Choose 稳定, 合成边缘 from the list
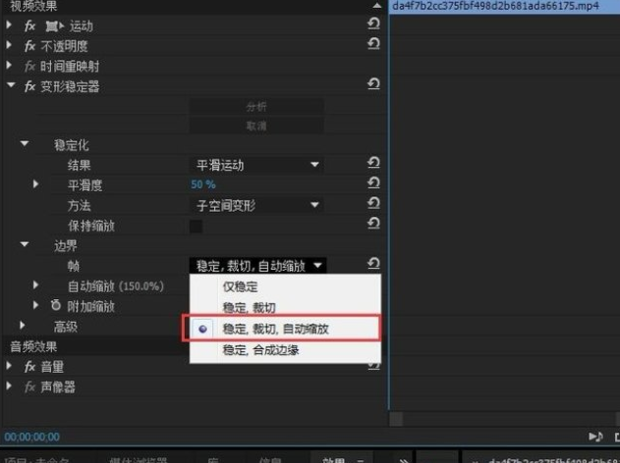This screenshot has height=463, width=620. [x=285, y=350]
